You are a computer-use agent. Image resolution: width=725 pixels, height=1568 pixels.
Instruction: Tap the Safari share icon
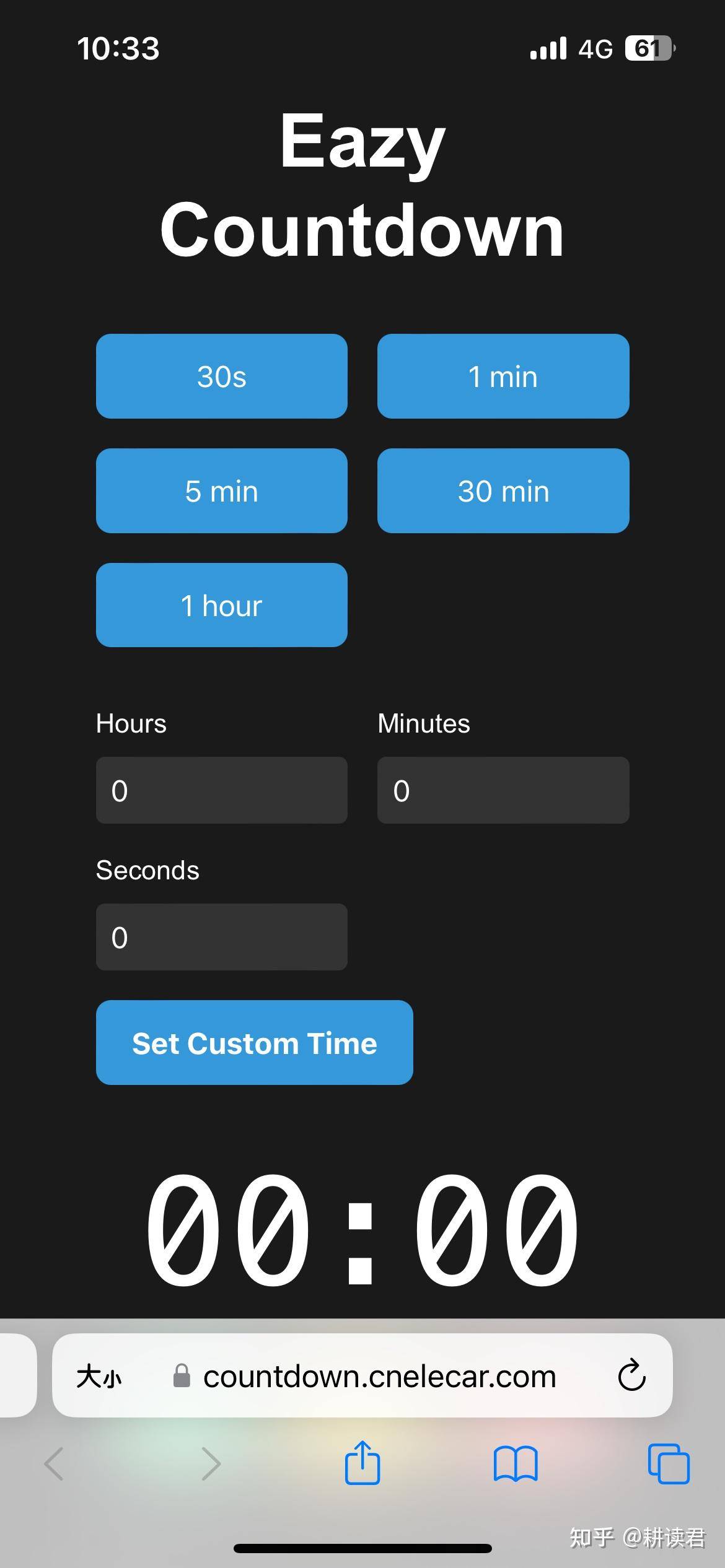362,1463
